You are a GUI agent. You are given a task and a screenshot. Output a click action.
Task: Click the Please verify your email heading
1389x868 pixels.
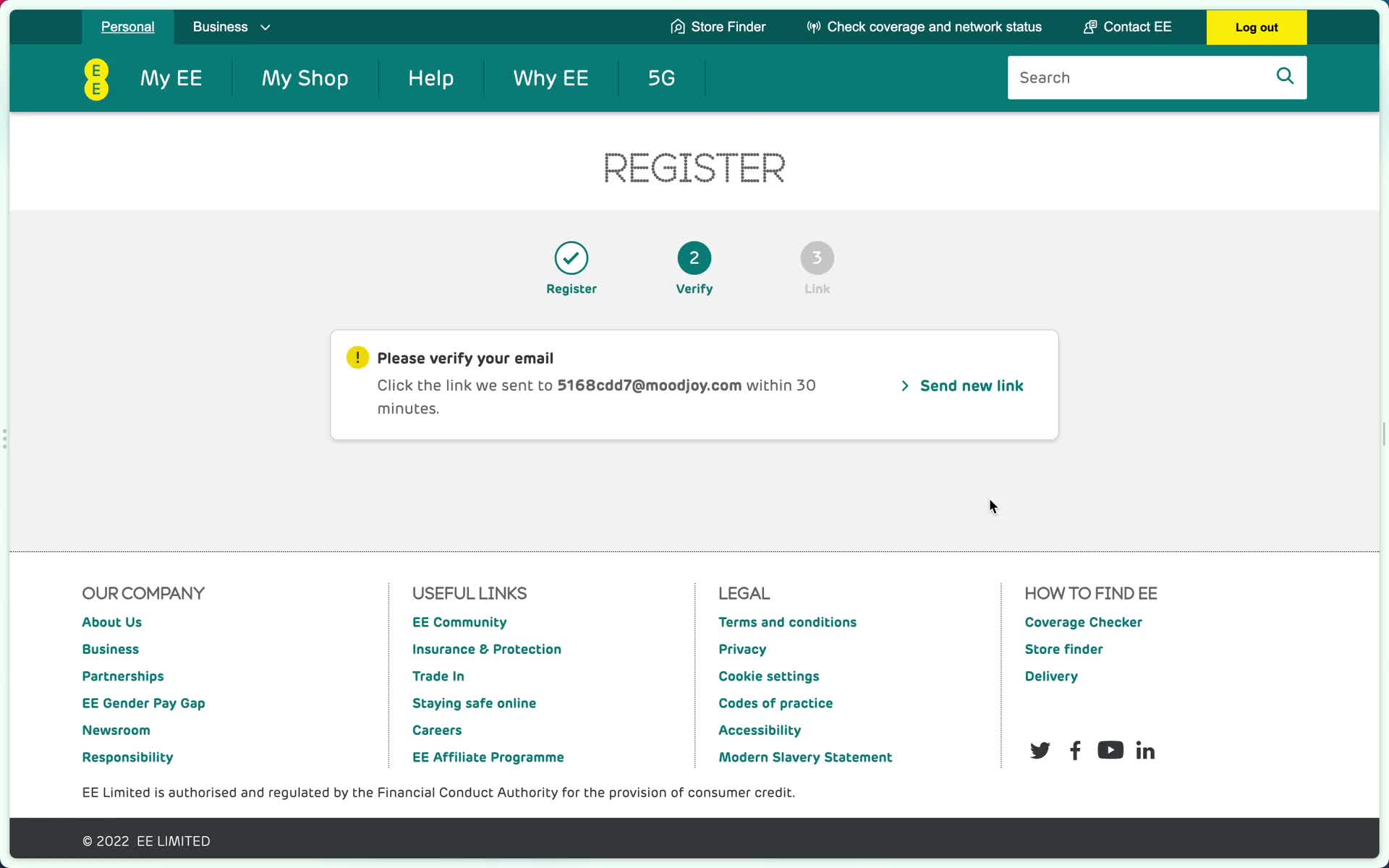(x=465, y=358)
